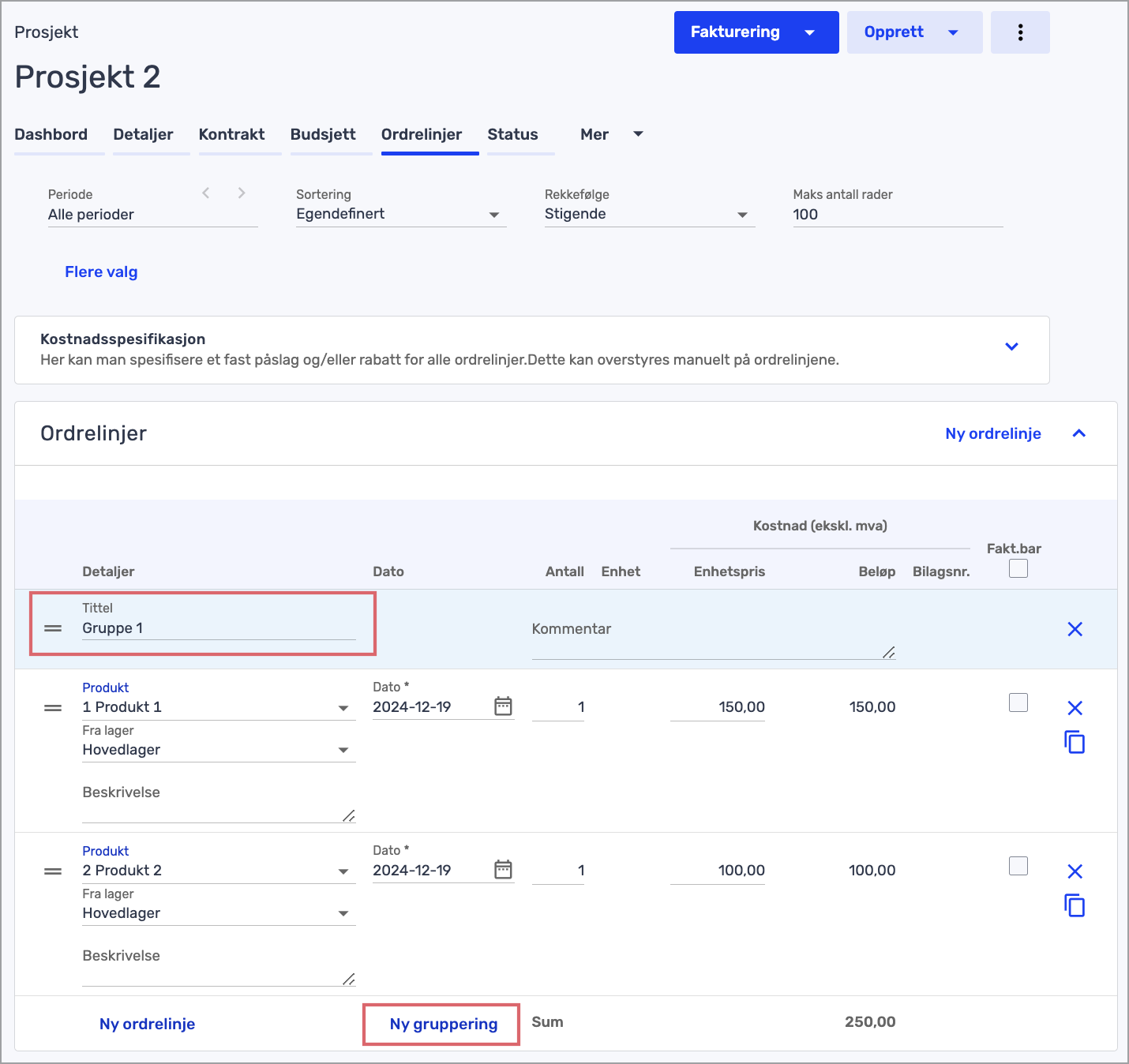Open calendar picker for Produkt 2 date

(x=503, y=870)
